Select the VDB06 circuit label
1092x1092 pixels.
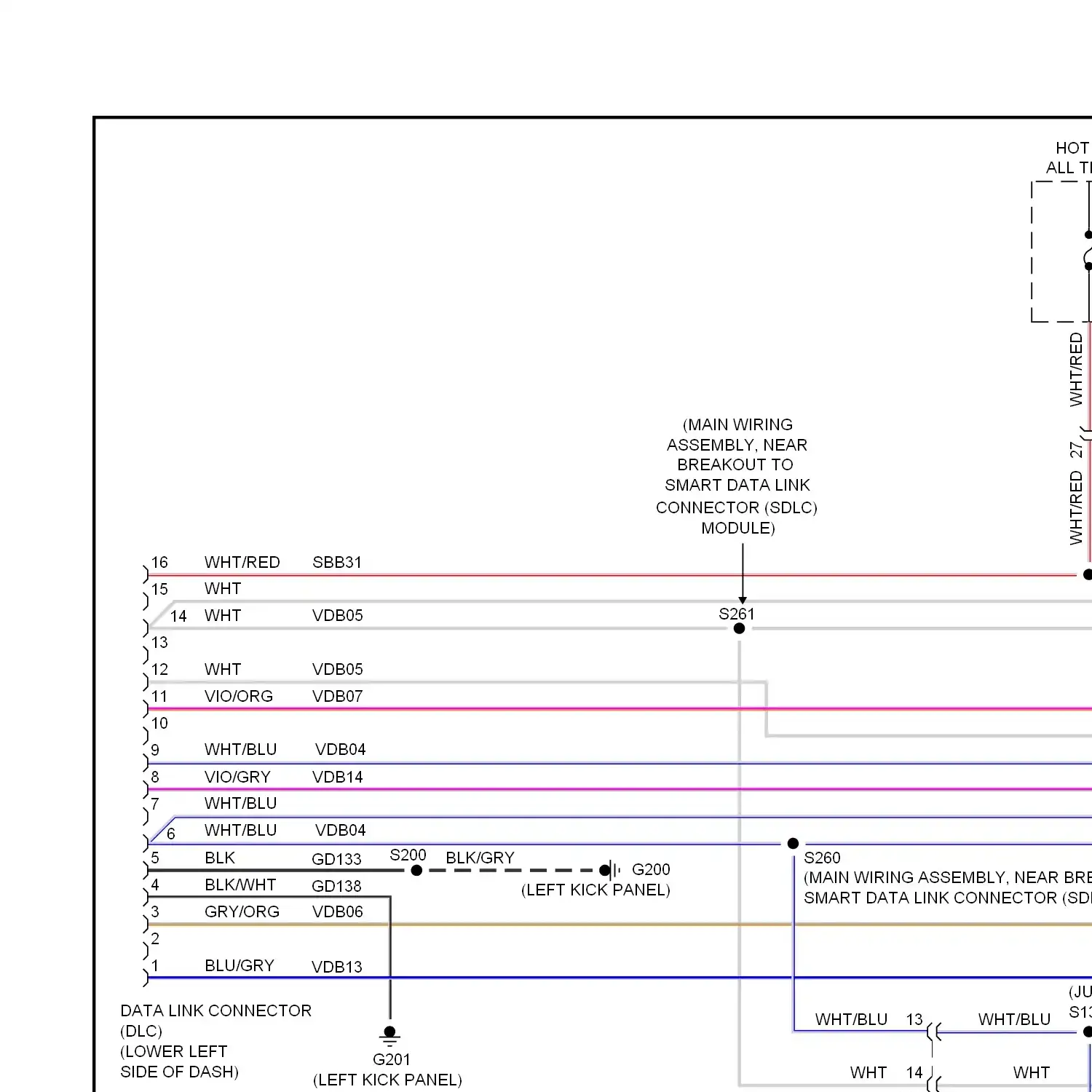click(338, 911)
